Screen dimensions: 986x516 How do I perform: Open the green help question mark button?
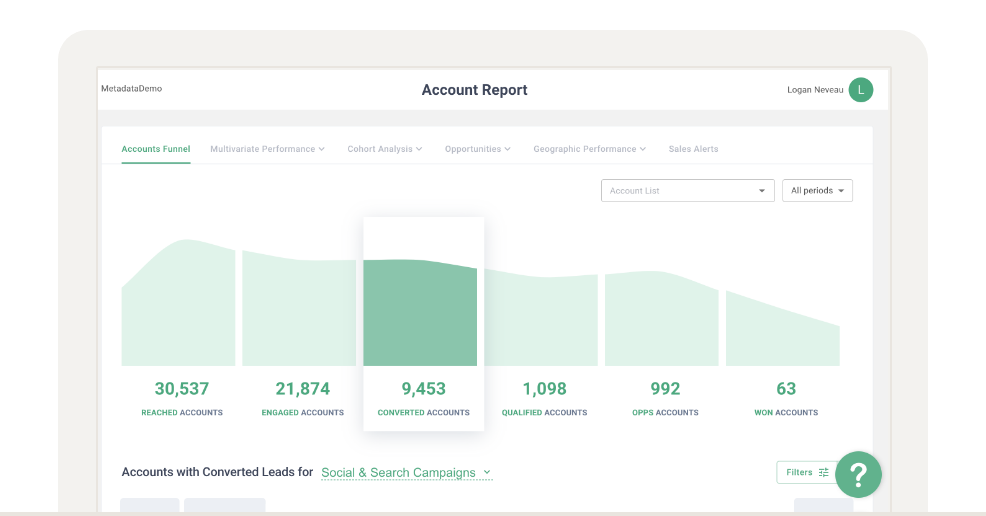tap(858, 475)
